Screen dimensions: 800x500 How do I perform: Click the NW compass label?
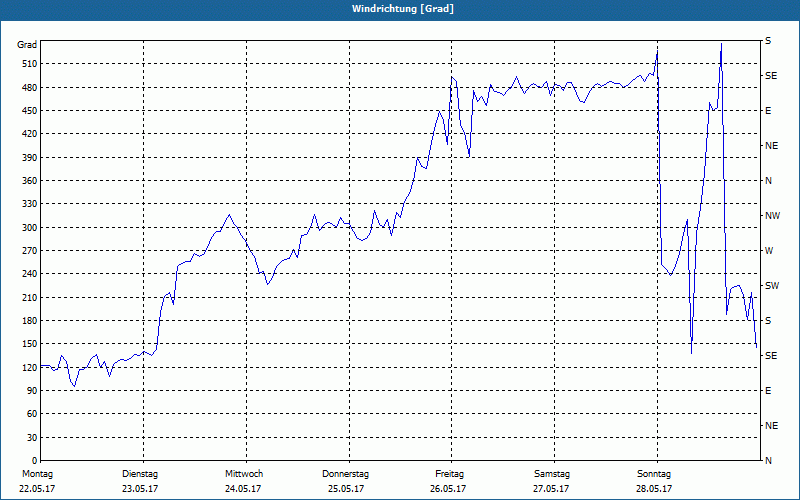point(772,216)
